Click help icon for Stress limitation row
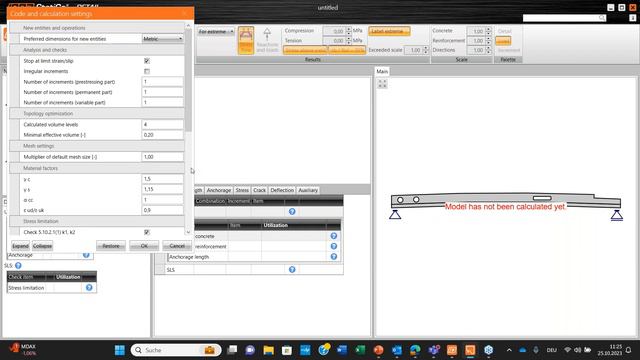Viewport: 640px width, 360px height. (x=89, y=288)
